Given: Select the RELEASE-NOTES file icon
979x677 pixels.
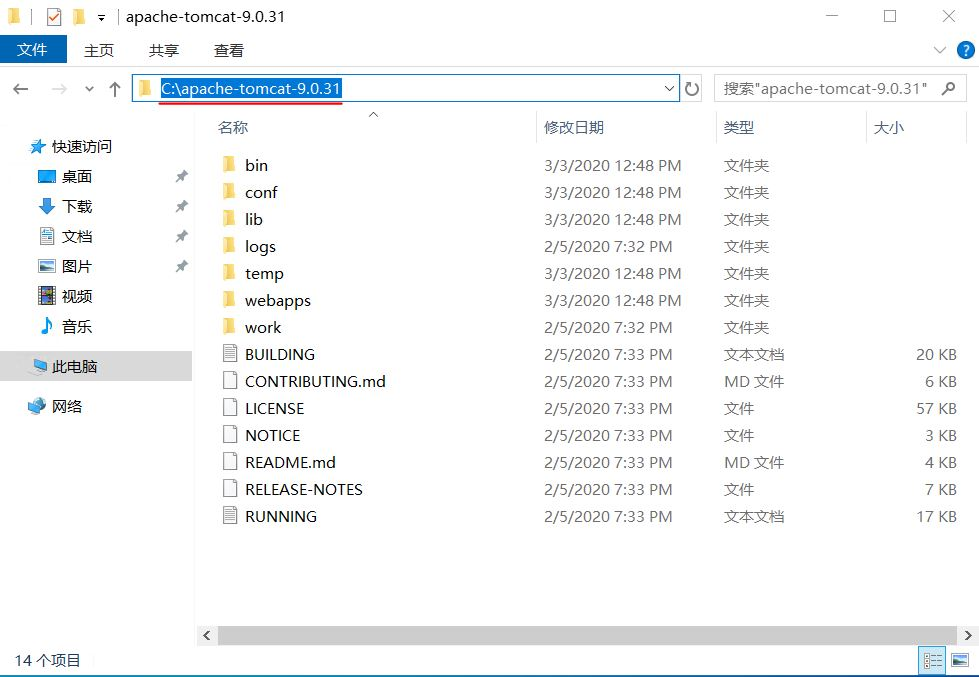Looking at the screenshot, I should 230,488.
